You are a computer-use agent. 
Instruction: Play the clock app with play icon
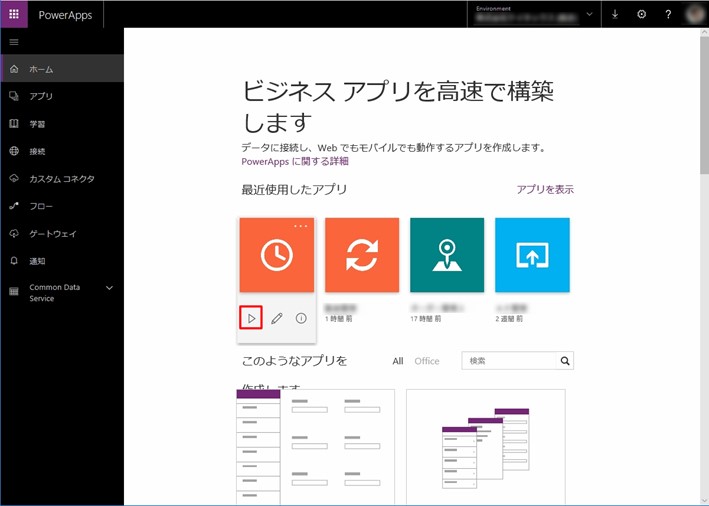pyautogui.click(x=251, y=318)
